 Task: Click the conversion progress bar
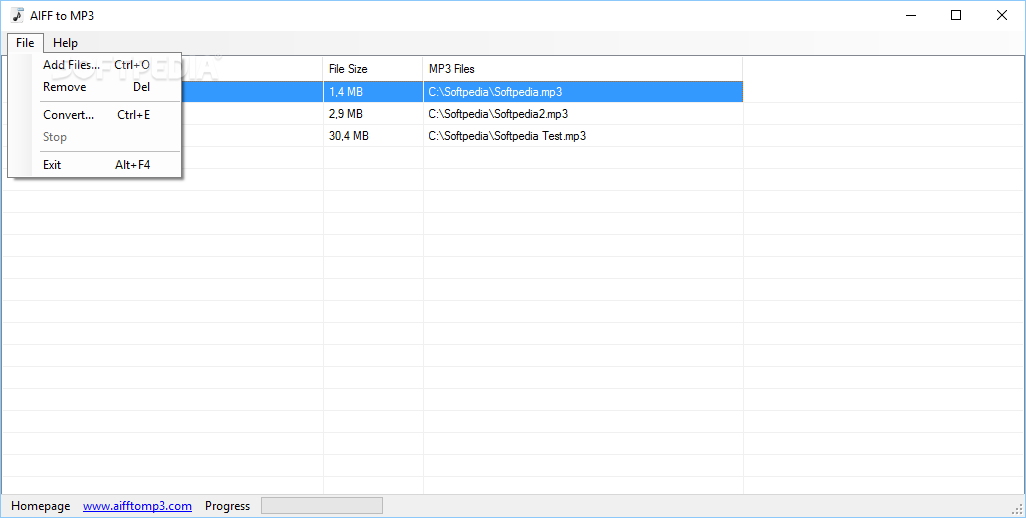(x=322, y=506)
